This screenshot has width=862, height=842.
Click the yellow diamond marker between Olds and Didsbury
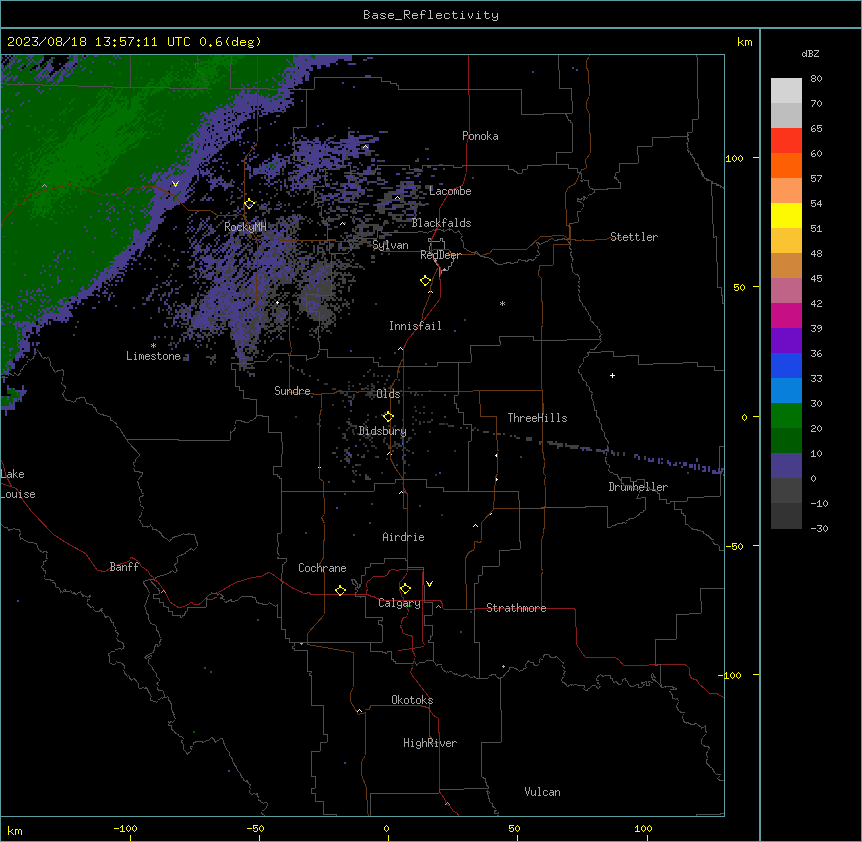pyautogui.click(x=388, y=417)
